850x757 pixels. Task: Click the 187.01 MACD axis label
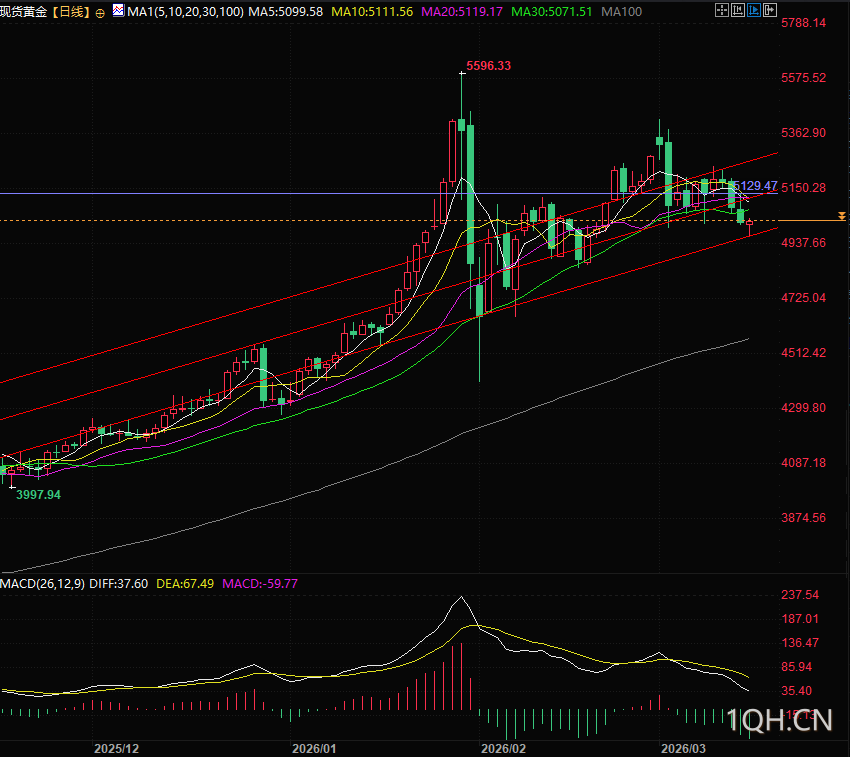click(x=800, y=619)
